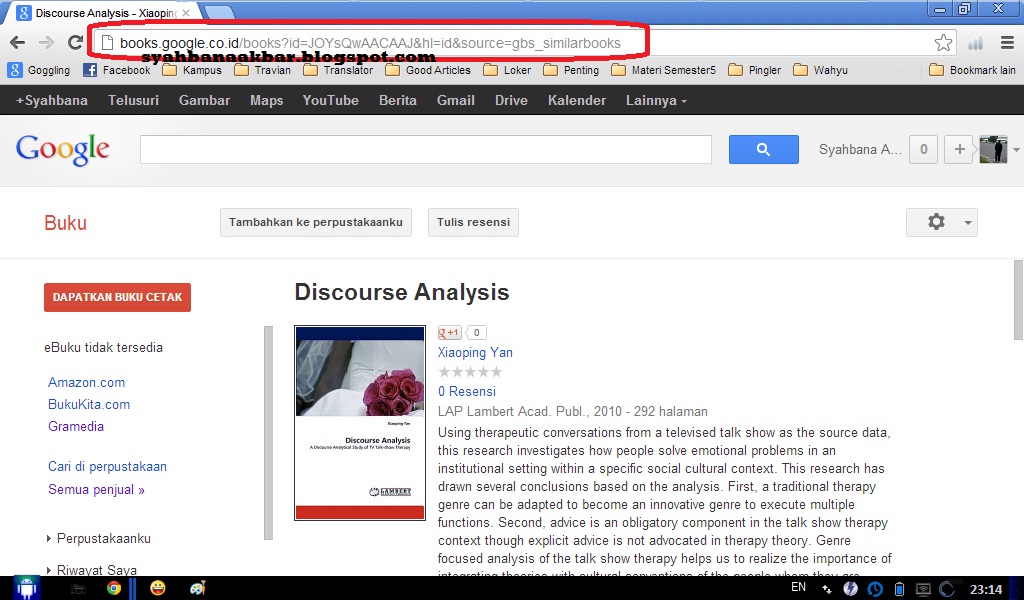Open the Pingler bookmark folder
1024x600 pixels.
pyautogui.click(x=755, y=70)
